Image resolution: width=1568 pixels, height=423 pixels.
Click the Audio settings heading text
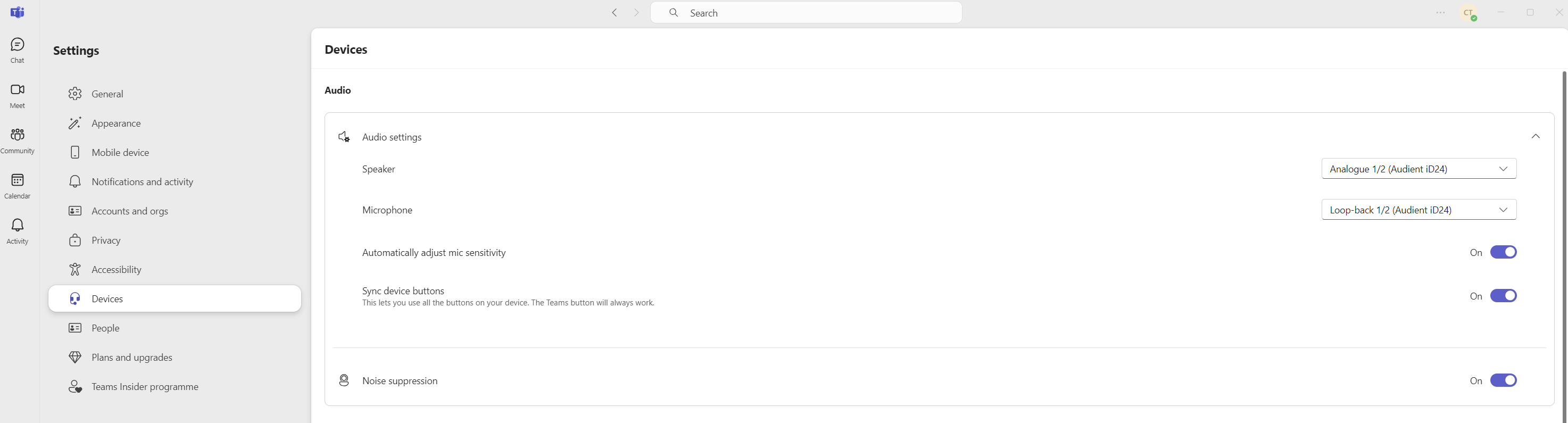click(x=392, y=138)
